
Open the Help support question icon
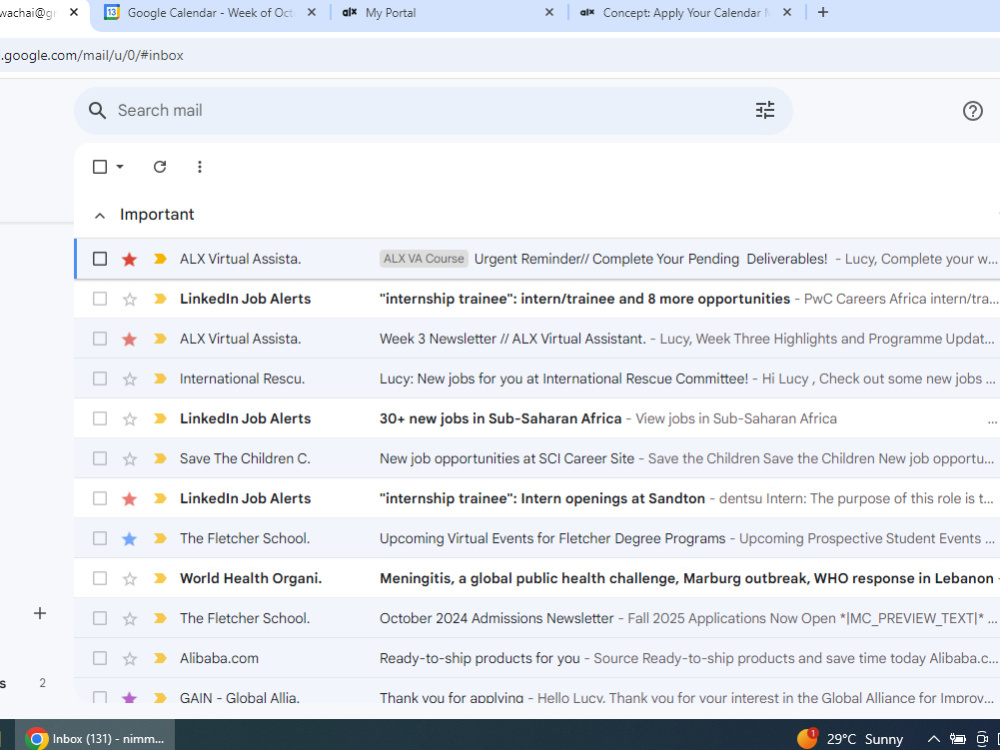pos(972,111)
